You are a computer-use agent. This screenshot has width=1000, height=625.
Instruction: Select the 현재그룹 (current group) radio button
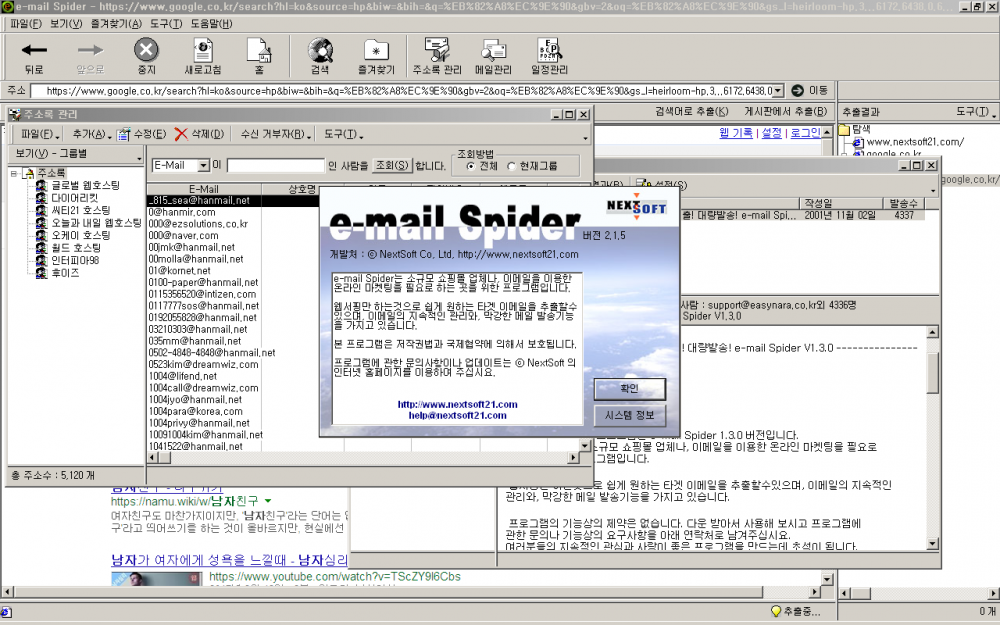[512, 166]
